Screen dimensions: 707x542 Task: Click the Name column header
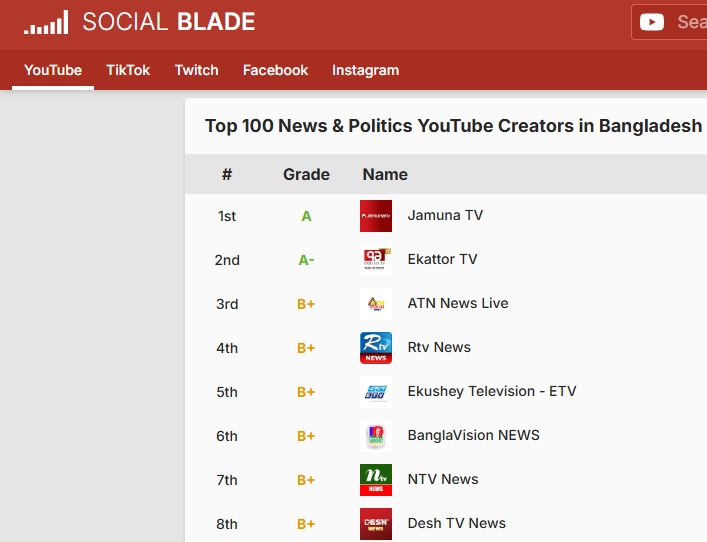(x=385, y=175)
